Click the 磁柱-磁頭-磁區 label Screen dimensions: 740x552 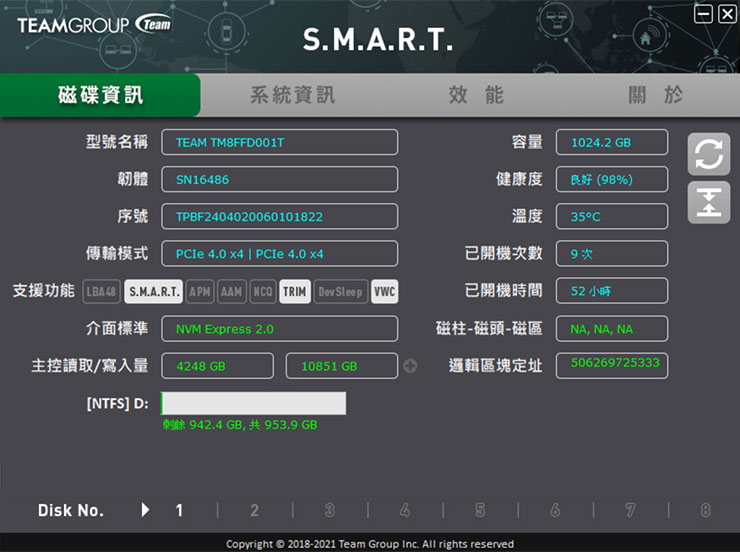click(x=489, y=328)
